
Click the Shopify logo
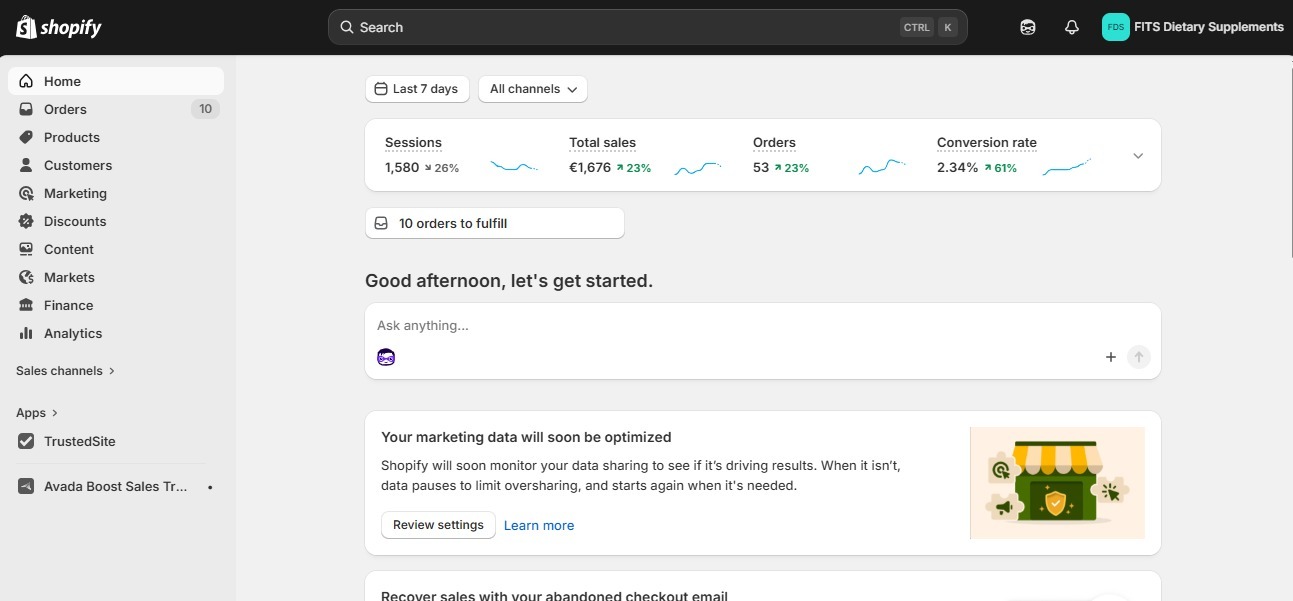pos(59,27)
